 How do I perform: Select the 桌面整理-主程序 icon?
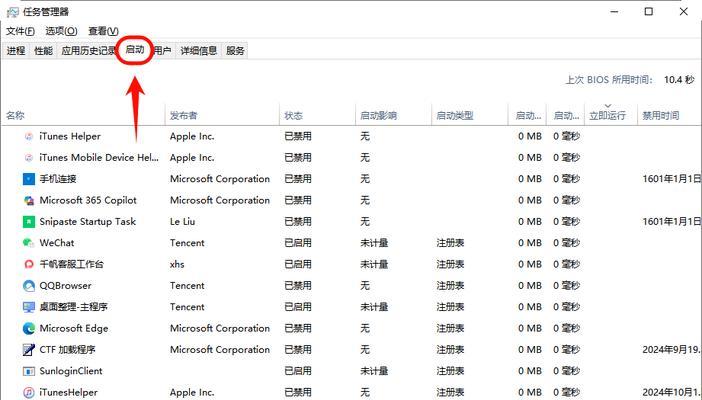(29, 307)
